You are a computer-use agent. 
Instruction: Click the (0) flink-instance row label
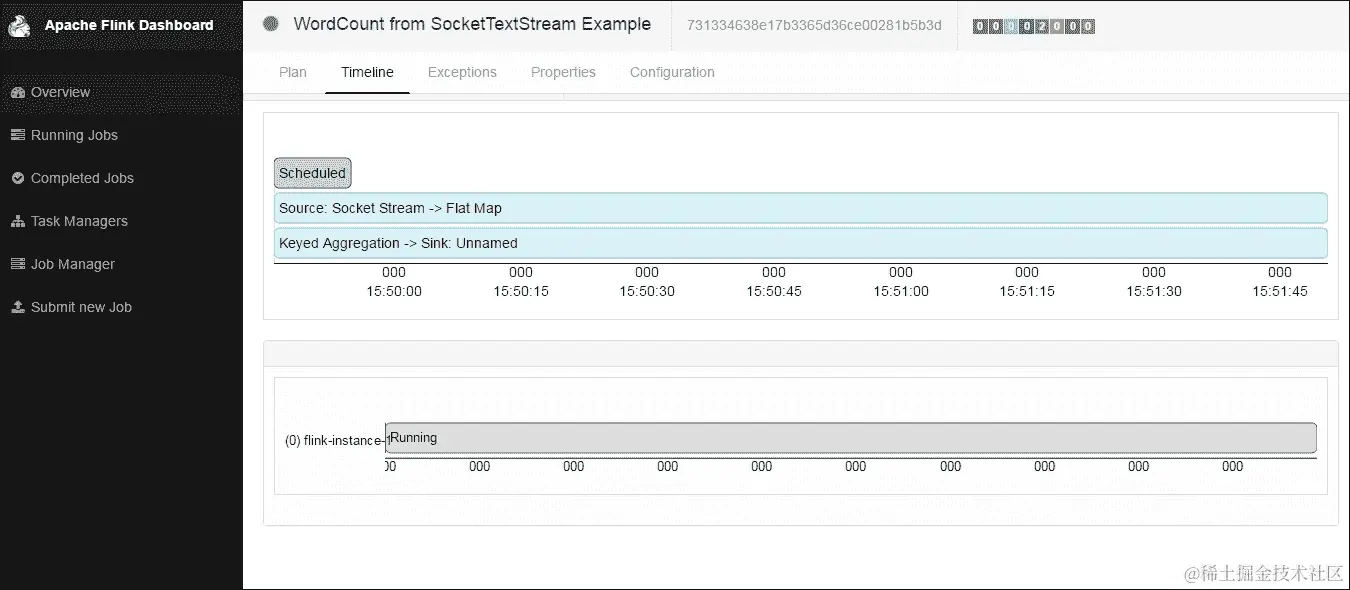335,440
